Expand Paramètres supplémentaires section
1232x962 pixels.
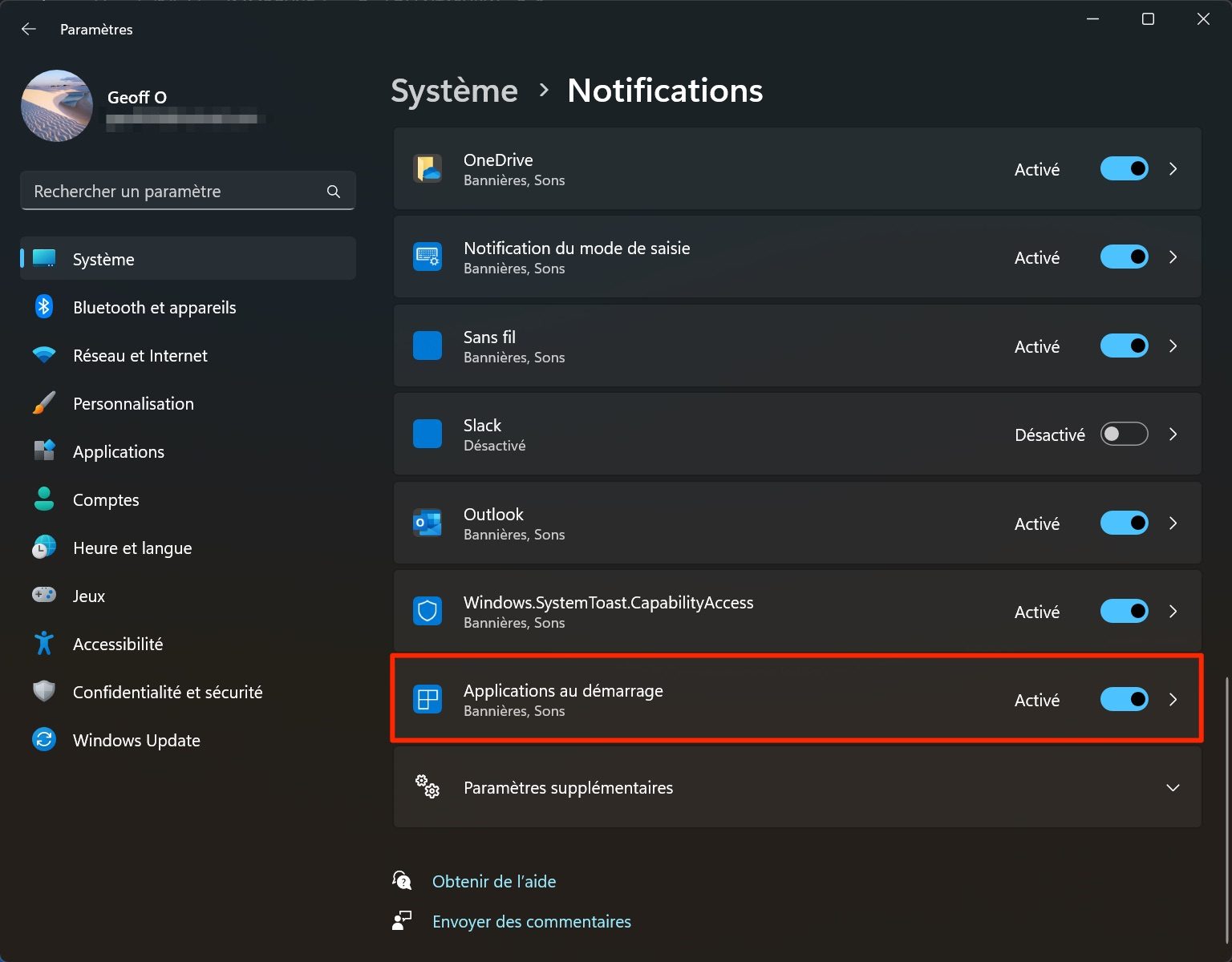[797, 788]
